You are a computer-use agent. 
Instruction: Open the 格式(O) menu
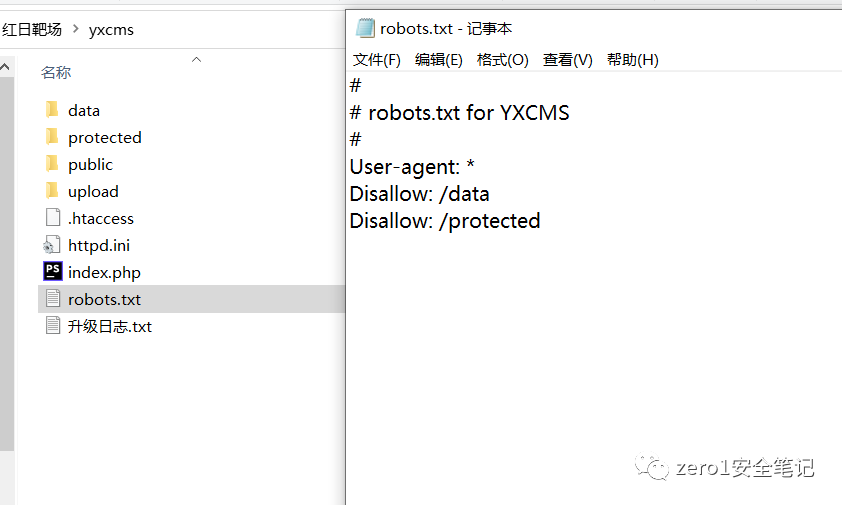(502, 60)
